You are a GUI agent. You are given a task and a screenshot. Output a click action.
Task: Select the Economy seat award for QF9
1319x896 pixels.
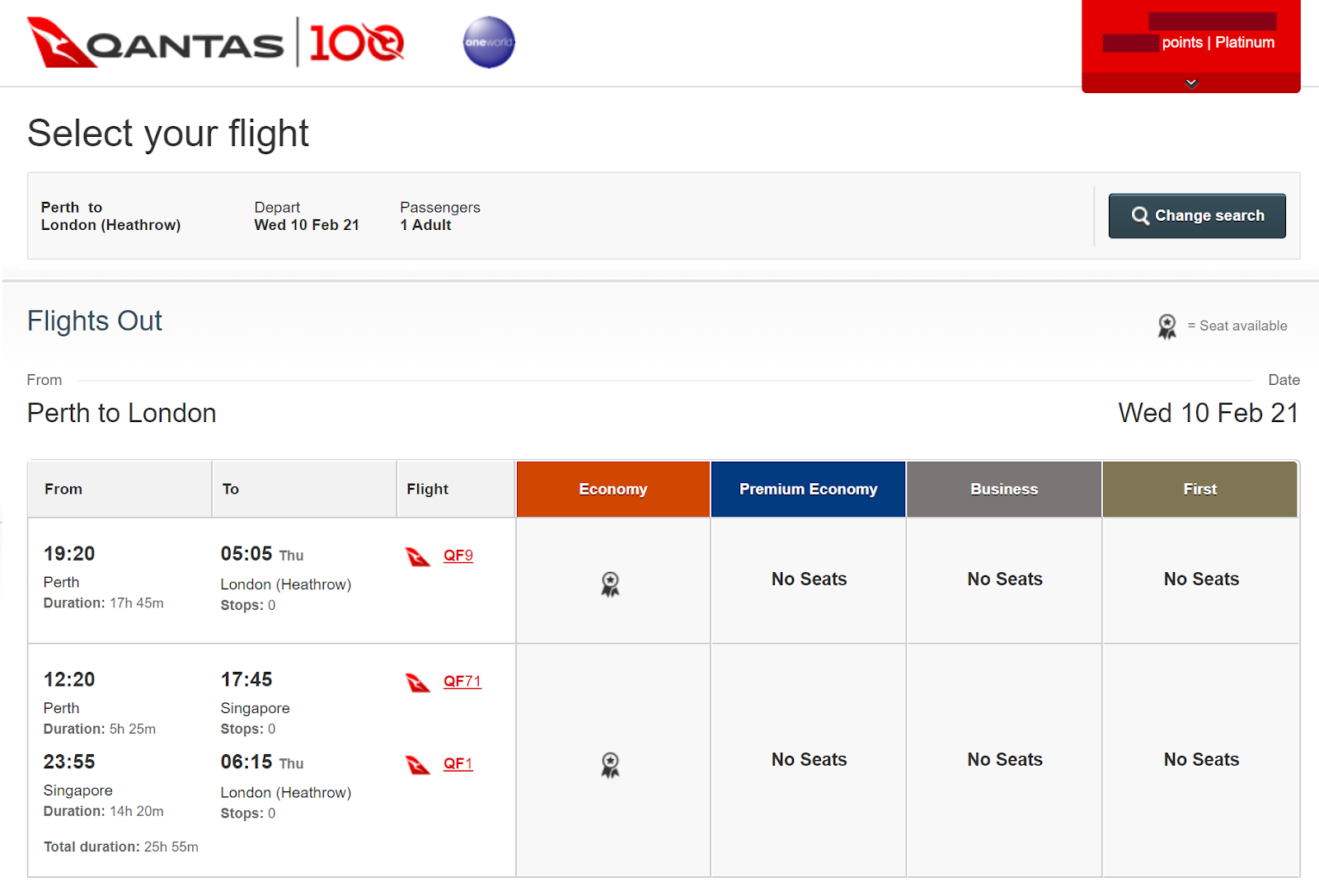(x=610, y=584)
